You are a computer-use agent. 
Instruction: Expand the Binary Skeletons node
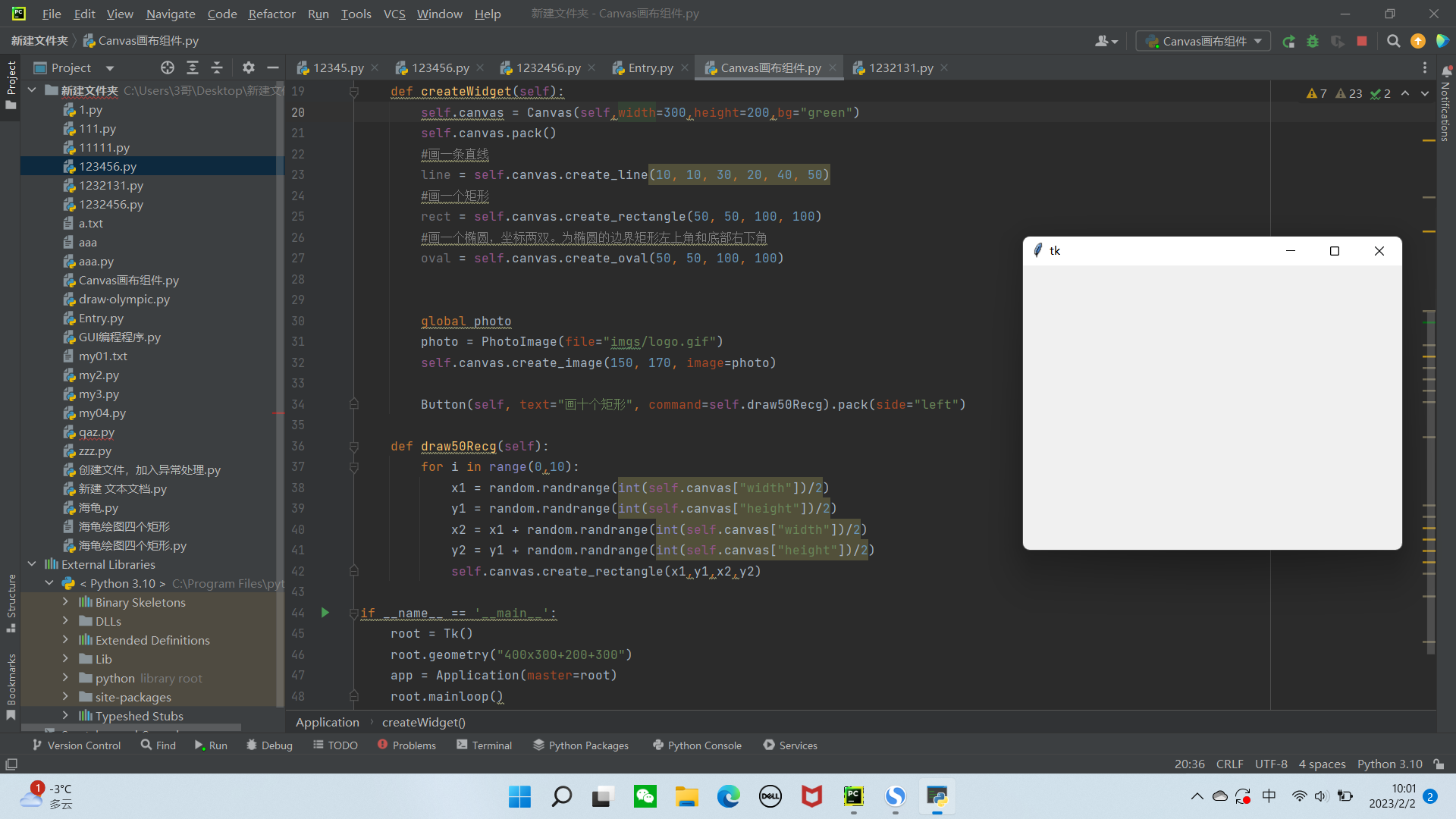click(x=65, y=602)
